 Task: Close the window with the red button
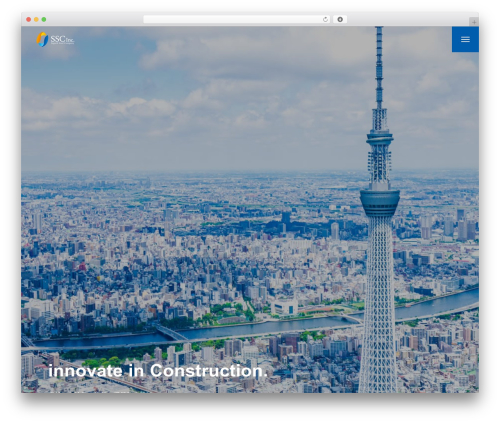click(29, 19)
